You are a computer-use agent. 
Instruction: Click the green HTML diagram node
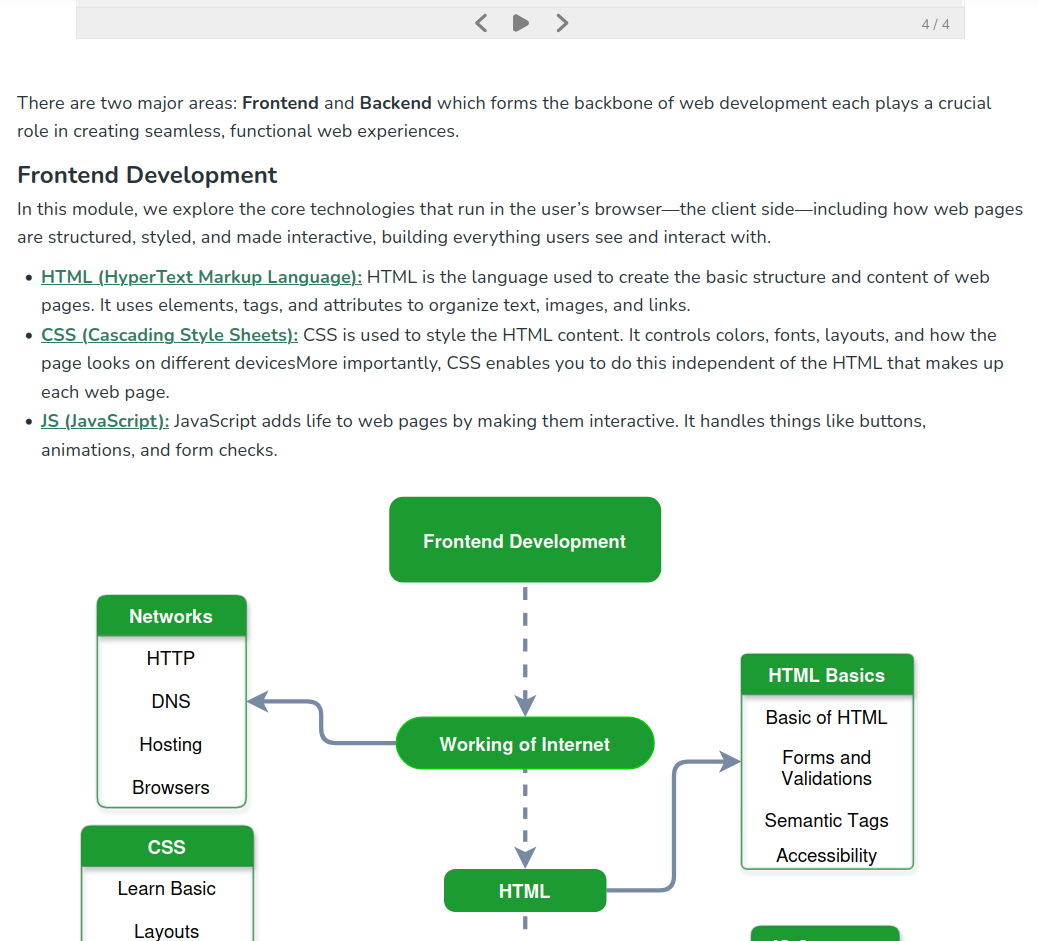coord(525,891)
